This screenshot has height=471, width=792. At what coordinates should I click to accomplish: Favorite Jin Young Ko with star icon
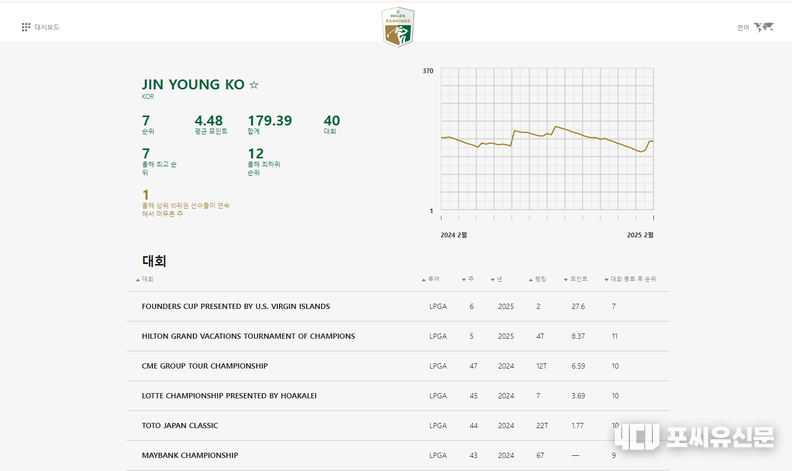point(254,85)
